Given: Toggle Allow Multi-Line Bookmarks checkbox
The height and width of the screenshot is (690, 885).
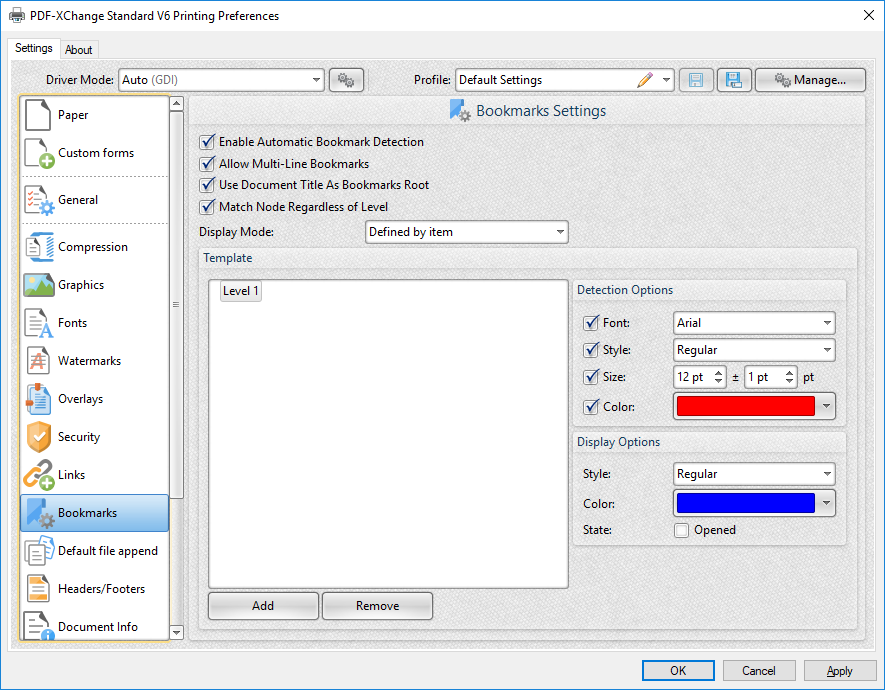Looking at the screenshot, I should click(x=207, y=164).
